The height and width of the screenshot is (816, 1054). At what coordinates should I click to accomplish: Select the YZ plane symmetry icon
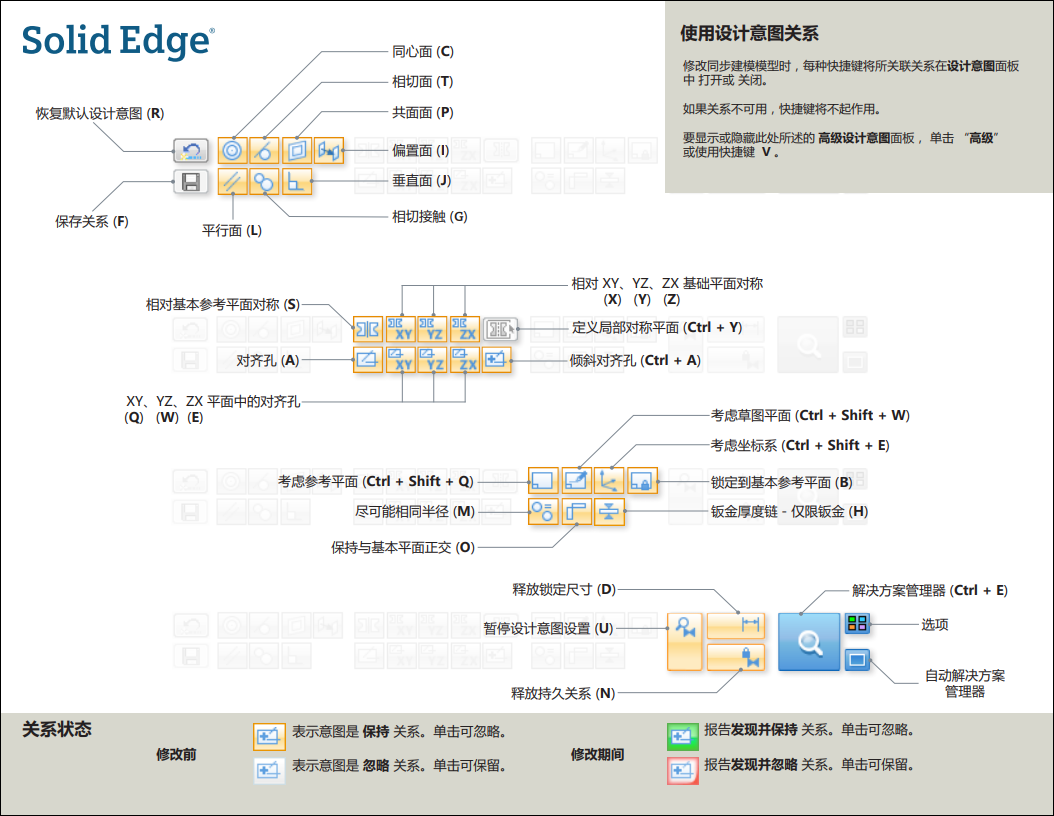click(x=433, y=329)
